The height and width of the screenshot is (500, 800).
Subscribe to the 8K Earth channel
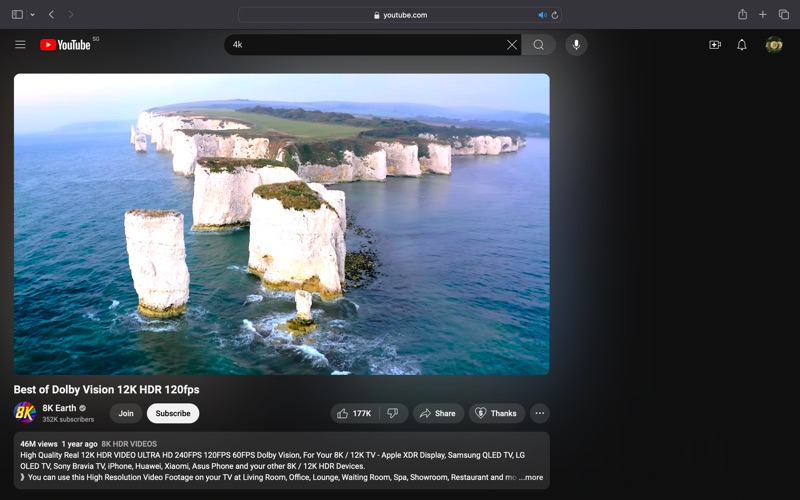pyautogui.click(x=173, y=413)
